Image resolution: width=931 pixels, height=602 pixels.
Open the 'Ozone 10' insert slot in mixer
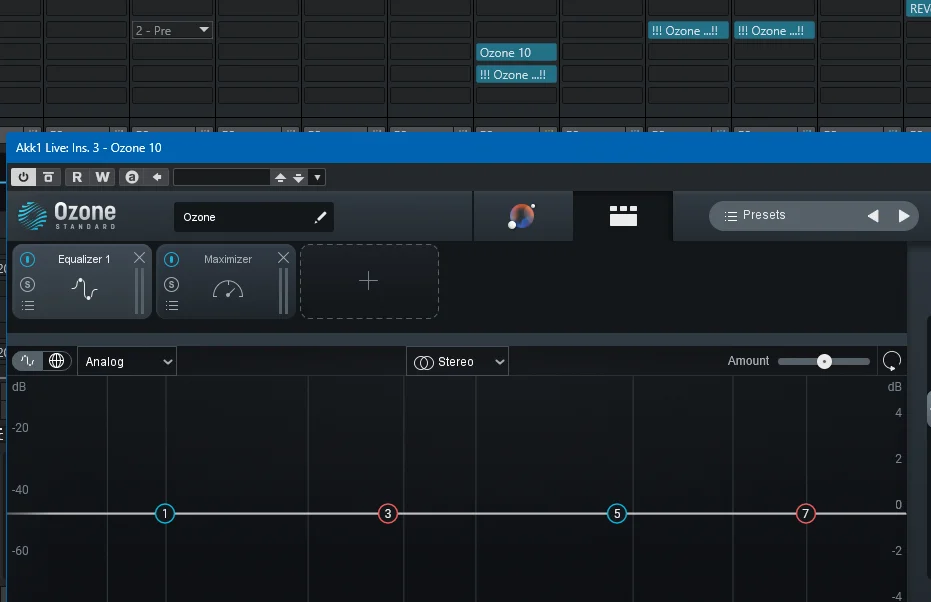[x=516, y=53]
